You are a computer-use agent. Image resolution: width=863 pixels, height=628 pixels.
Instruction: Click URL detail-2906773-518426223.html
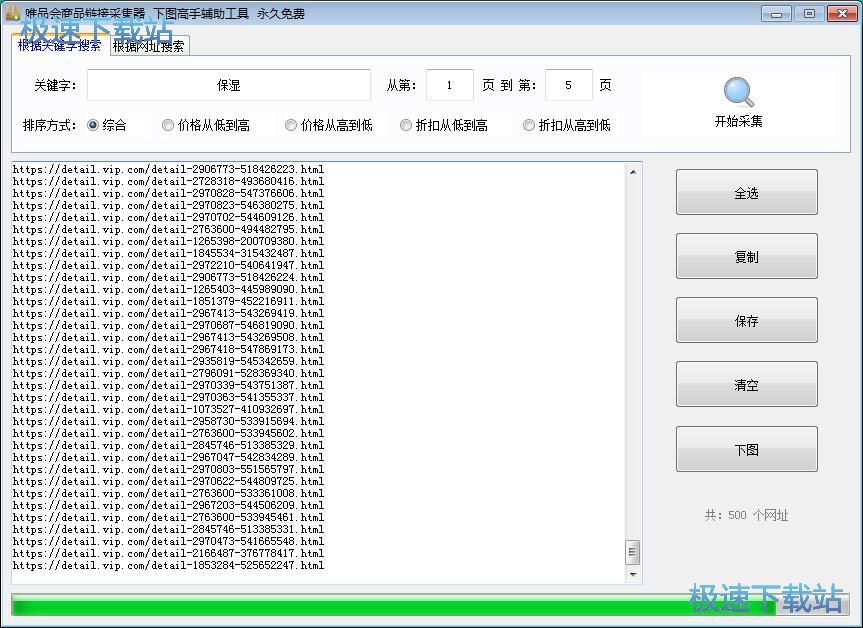pyautogui.click(x=168, y=169)
